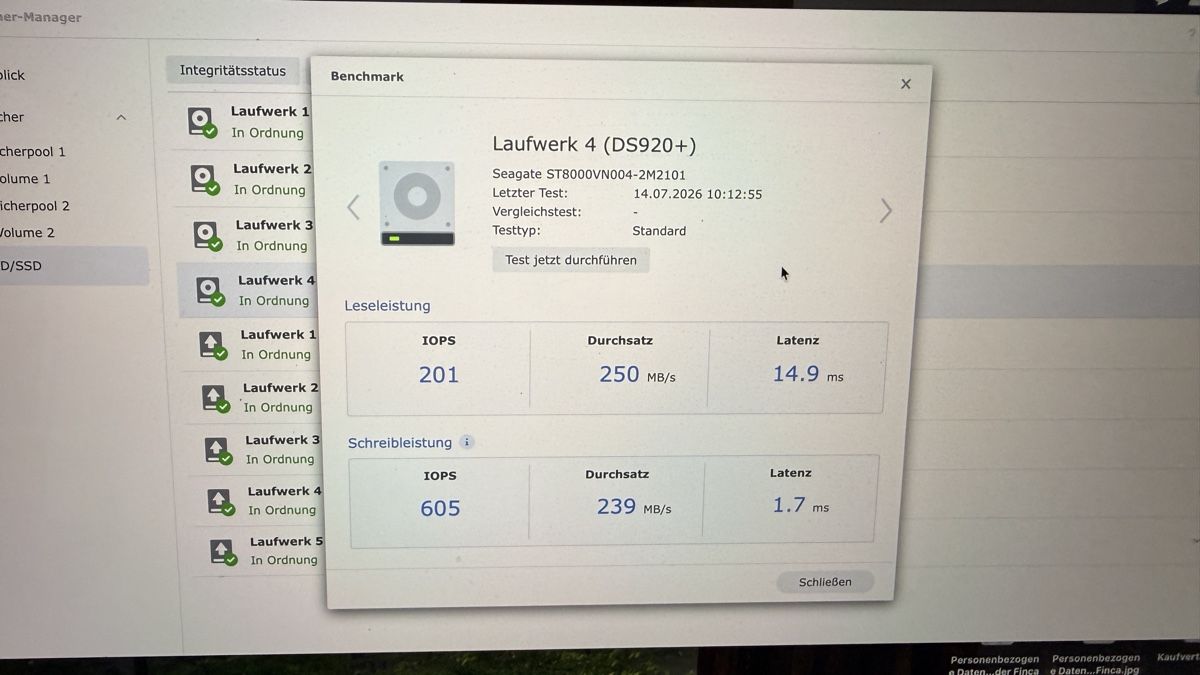Open the HDD/SSD sidebar entry
Viewport: 1200px width, 675px height.
click(72, 266)
